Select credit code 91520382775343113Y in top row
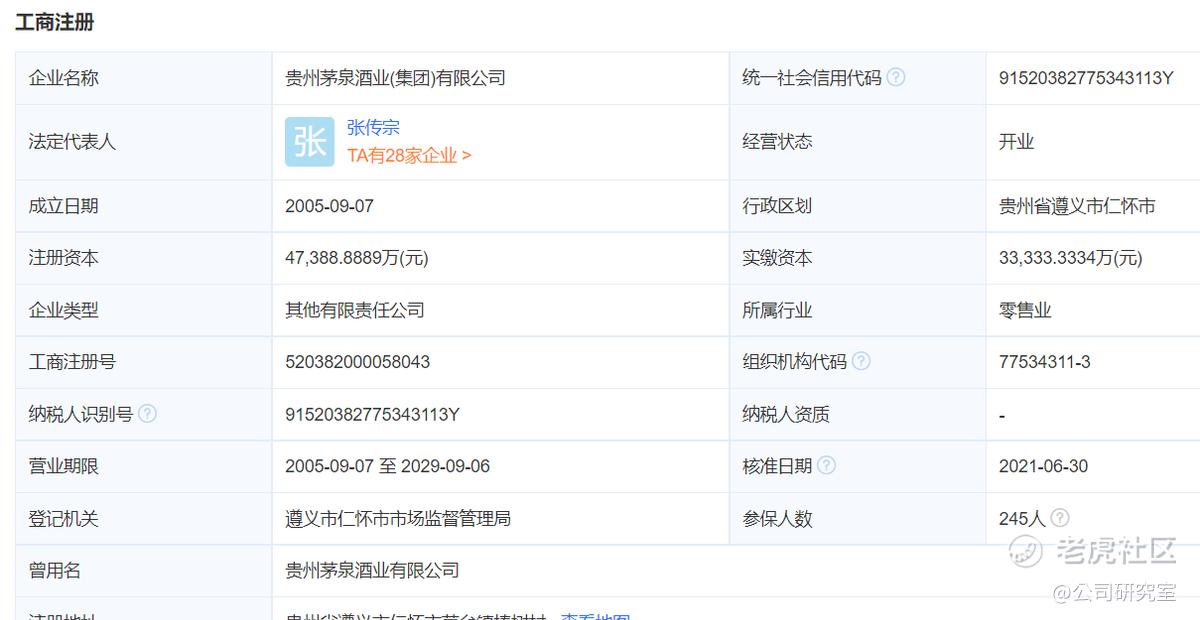 tap(1086, 78)
